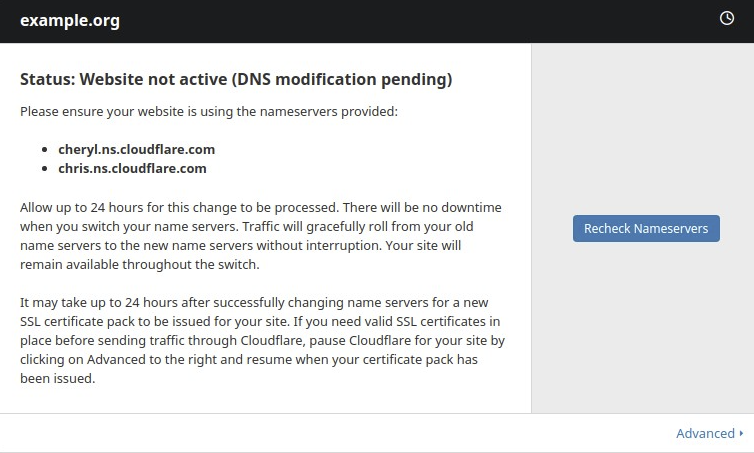Click the example.org site title
Viewport: 754px width, 453px height.
click(70, 20)
